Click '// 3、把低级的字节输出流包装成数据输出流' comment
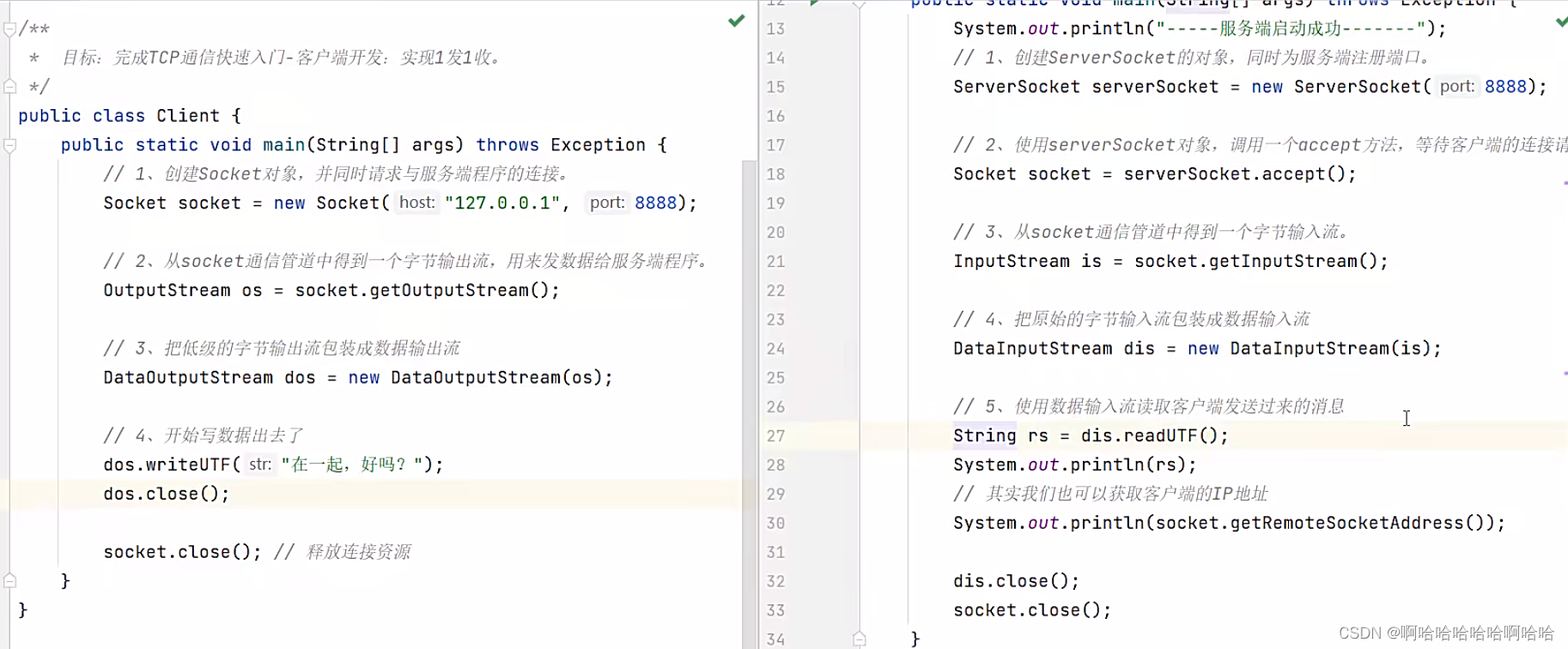The width and height of the screenshot is (1568, 649). pyautogui.click(x=282, y=349)
